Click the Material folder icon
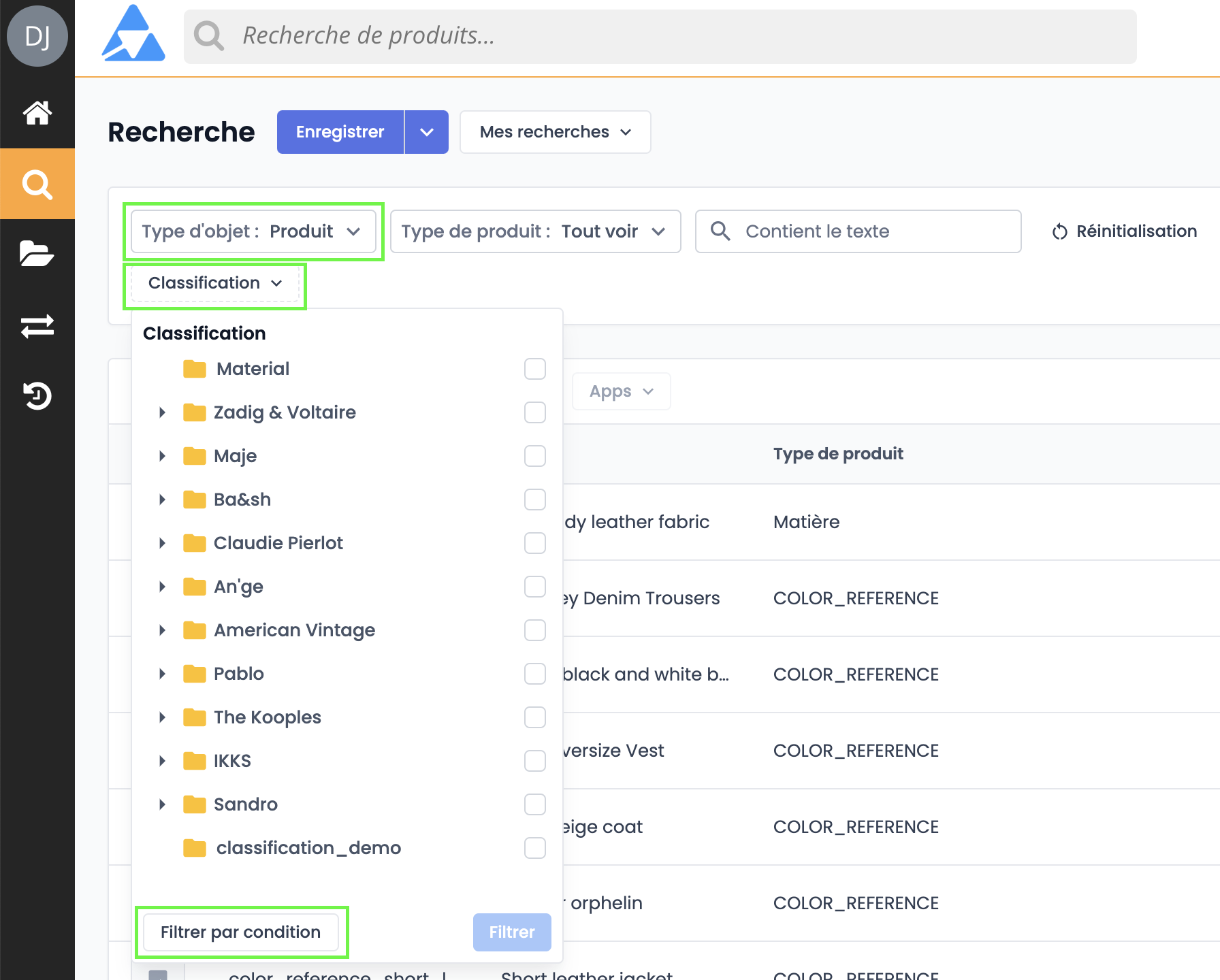Viewport: 1220px width, 980px height. point(195,369)
